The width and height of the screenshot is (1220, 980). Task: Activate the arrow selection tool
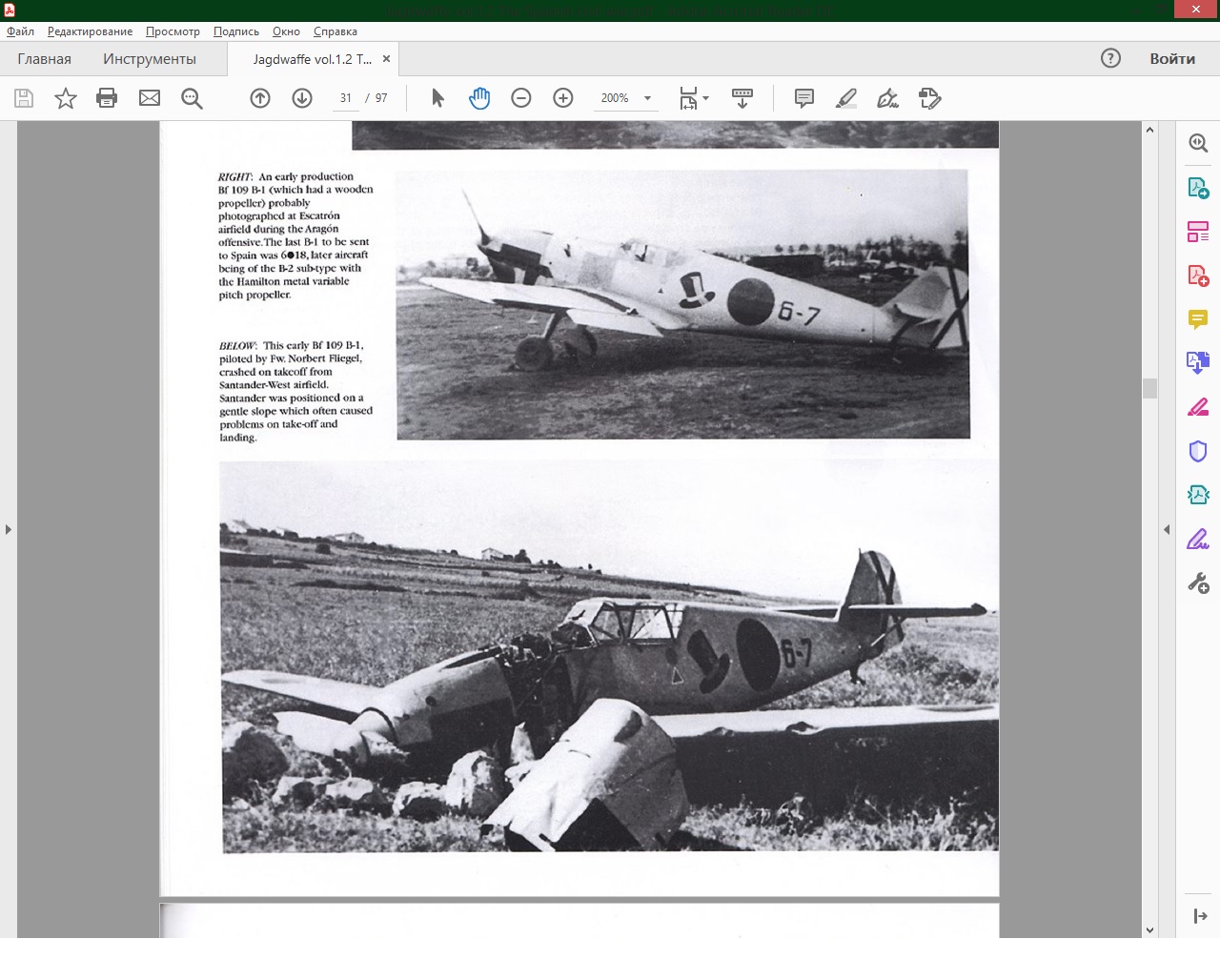[x=437, y=98]
